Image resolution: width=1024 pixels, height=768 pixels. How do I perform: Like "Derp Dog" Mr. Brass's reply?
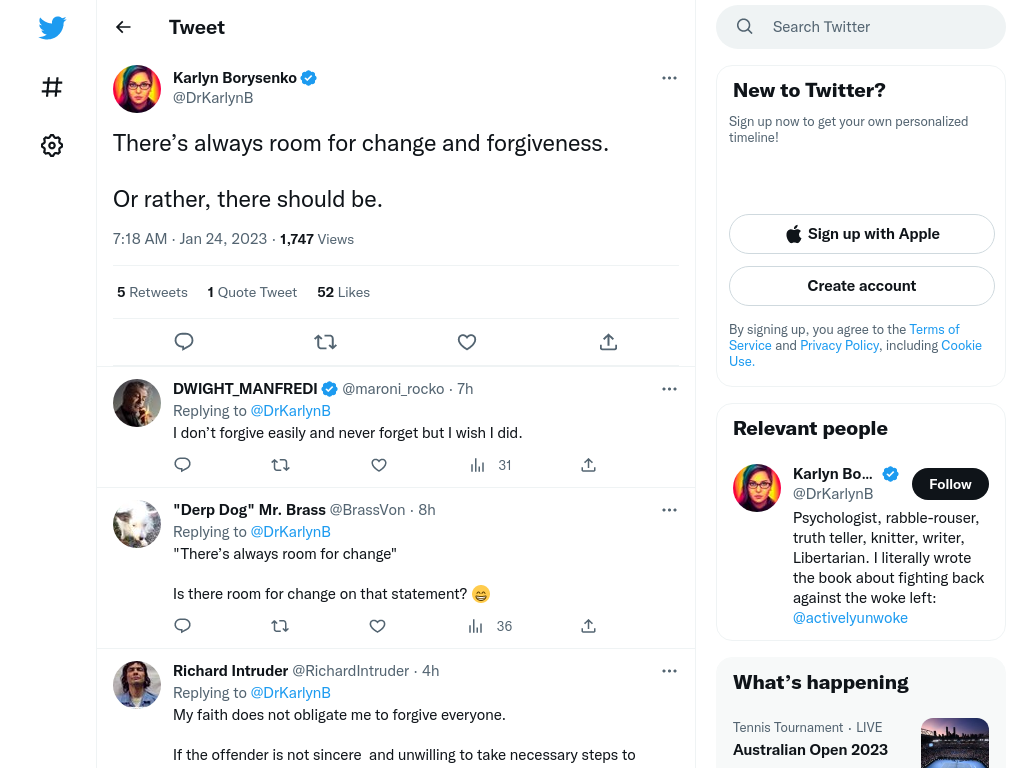[377, 626]
